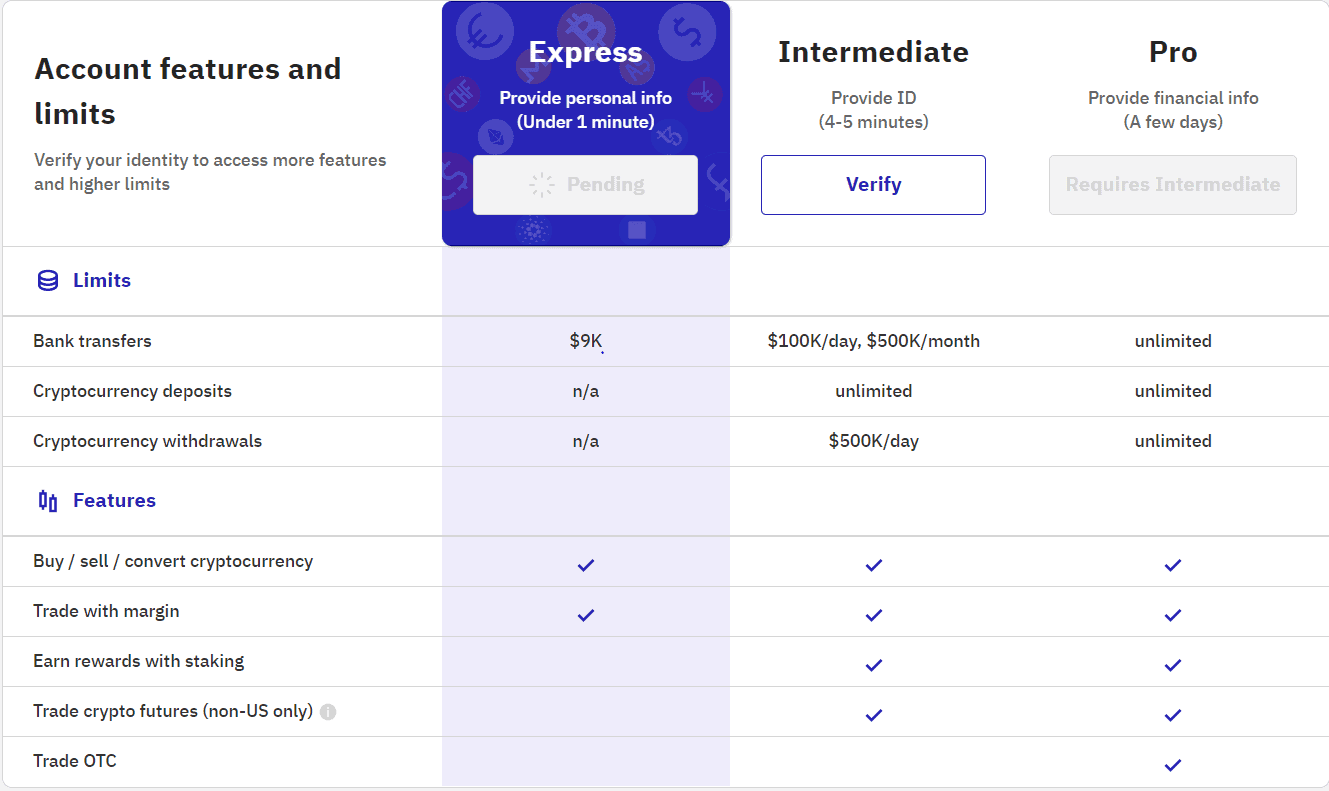
Task: Click the Features section header
Action: tap(114, 501)
